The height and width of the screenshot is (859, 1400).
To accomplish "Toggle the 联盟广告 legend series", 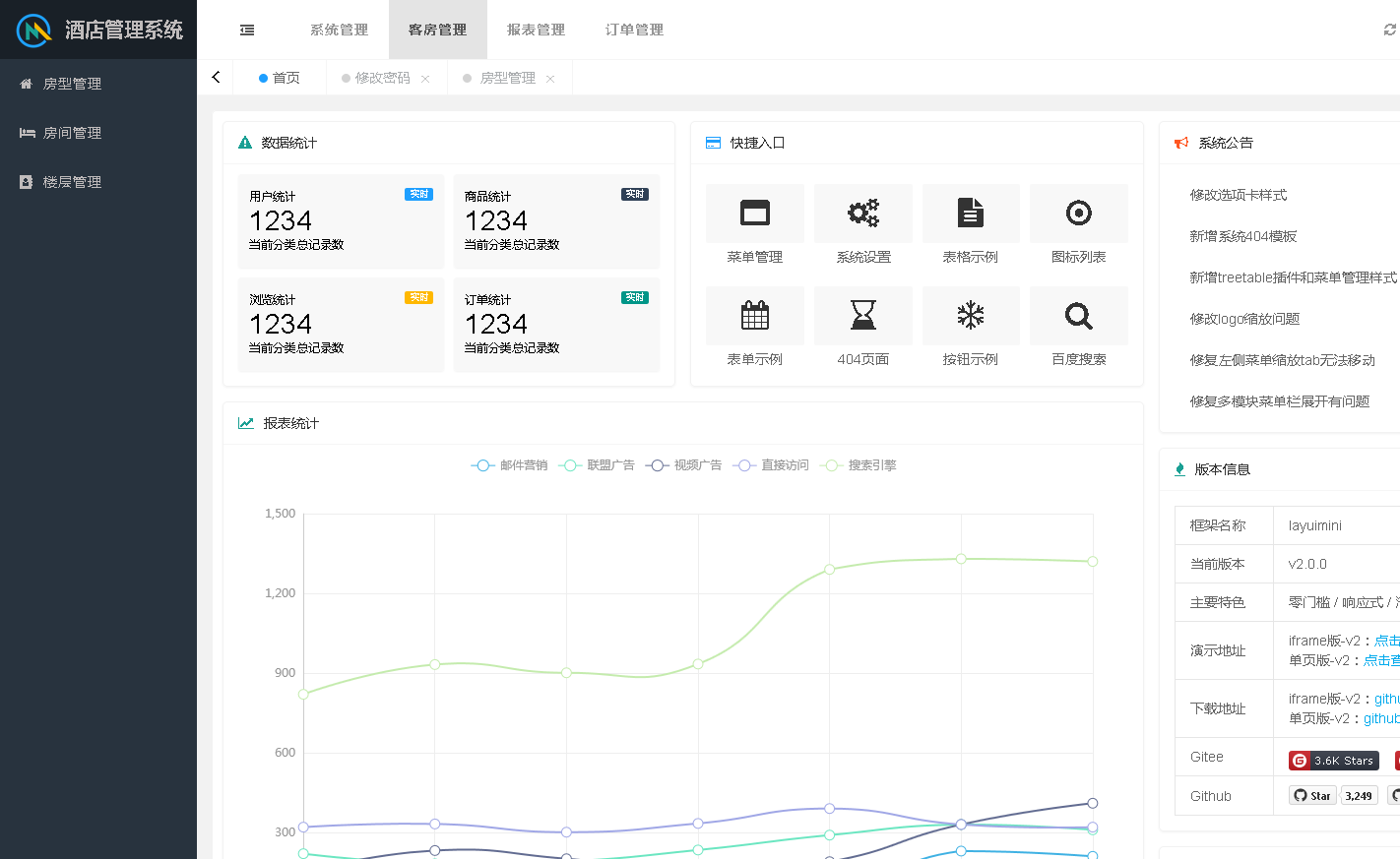I will [x=597, y=465].
